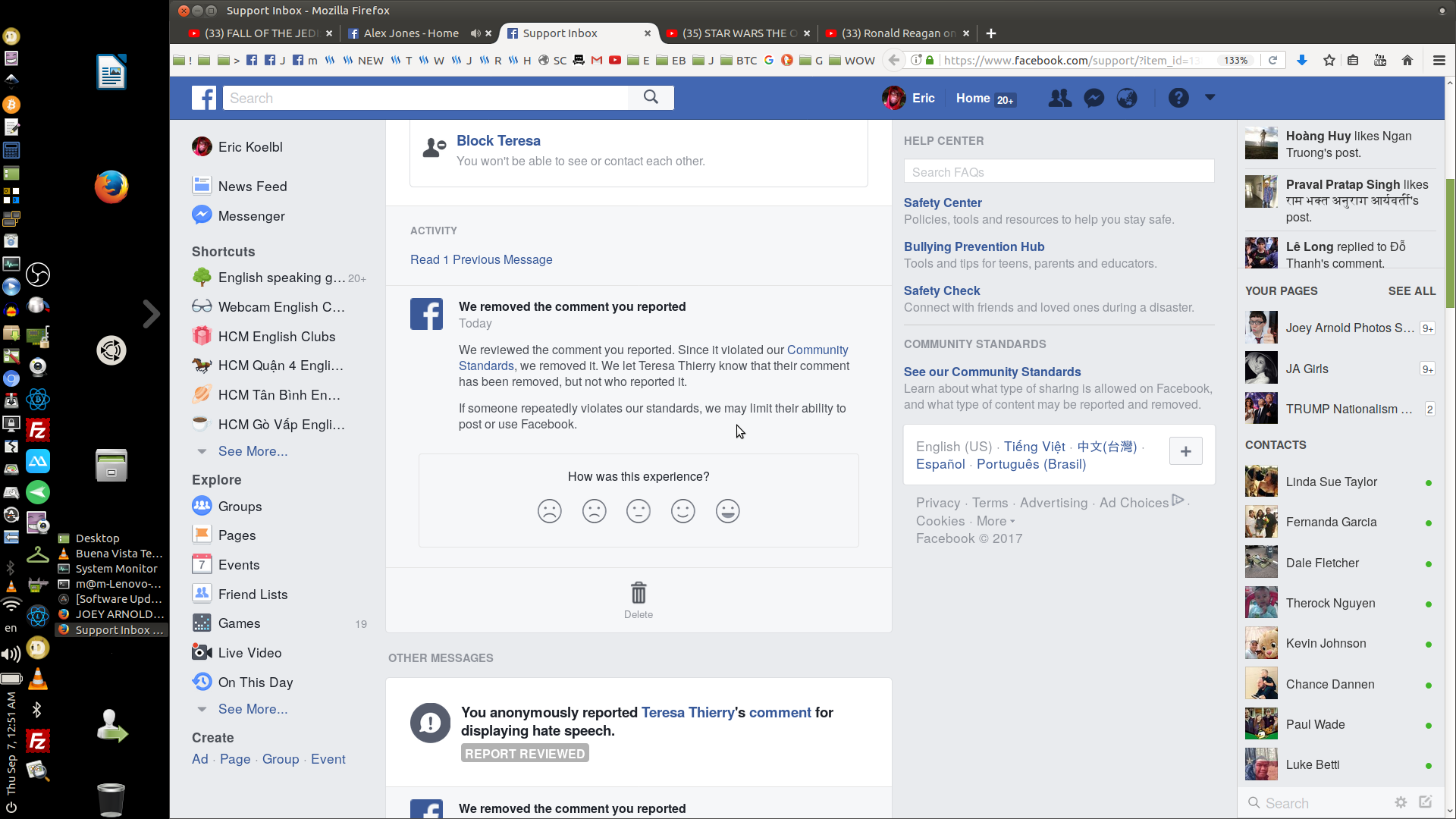Expand Explore See More

point(253,709)
